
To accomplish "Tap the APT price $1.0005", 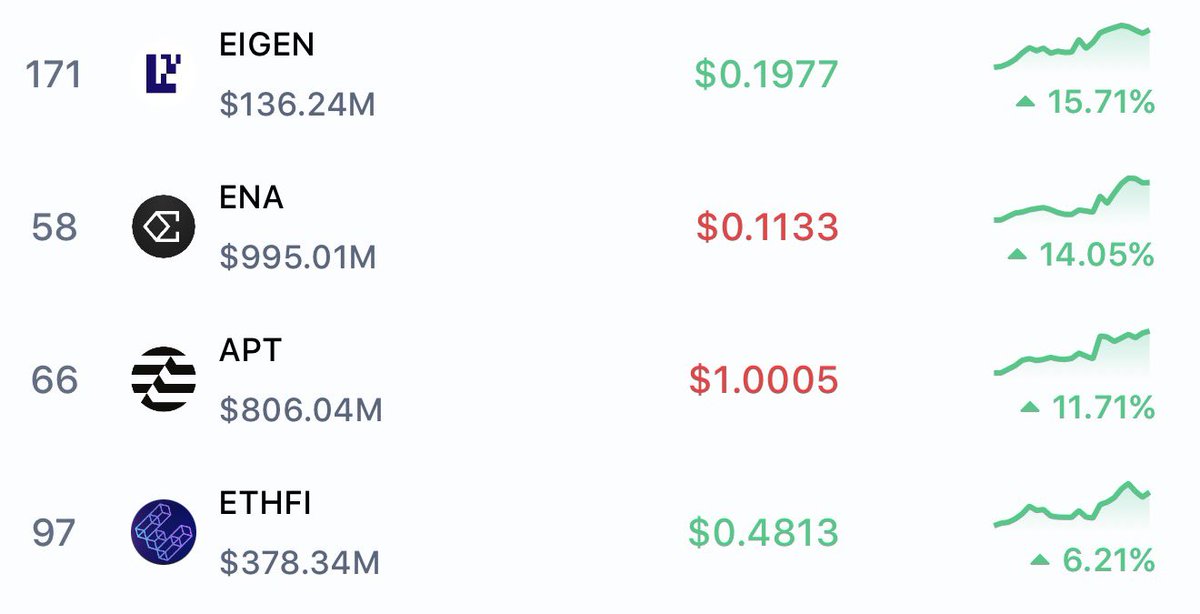I will 763,380.
